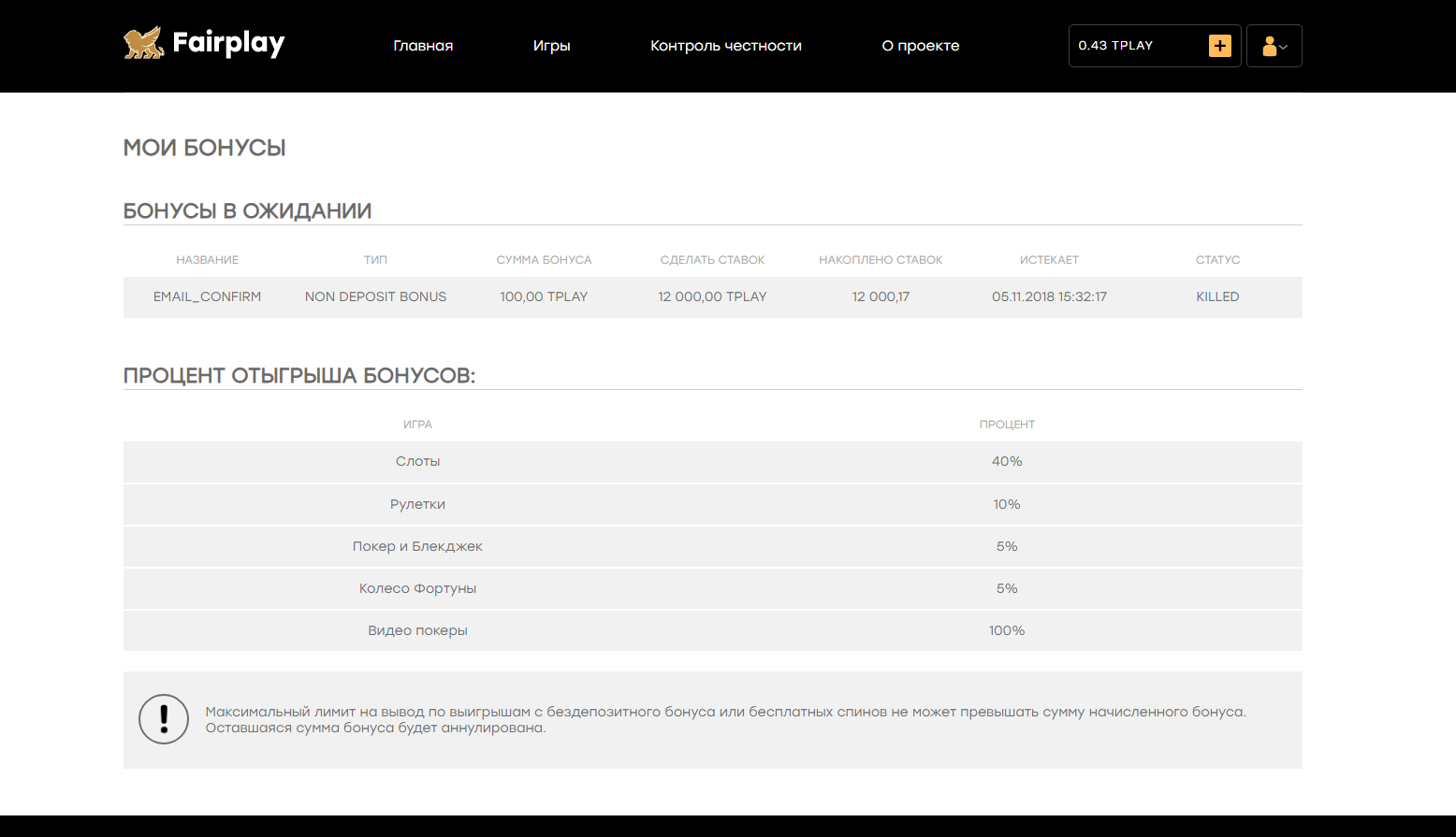The width and height of the screenshot is (1456, 837).
Task: Open Контроль честности page
Action: point(725,46)
